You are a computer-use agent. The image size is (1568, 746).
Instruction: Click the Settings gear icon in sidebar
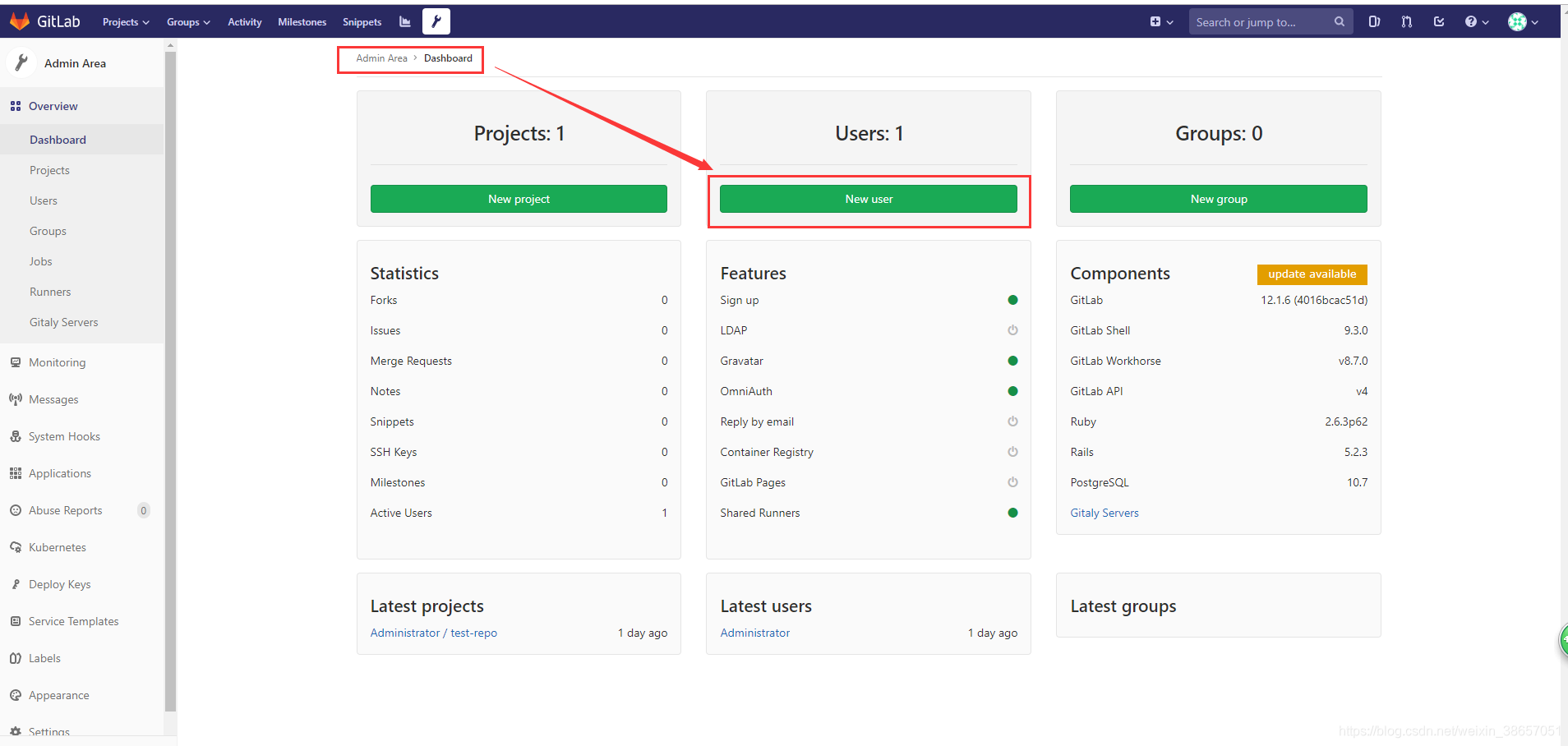[x=16, y=731]
